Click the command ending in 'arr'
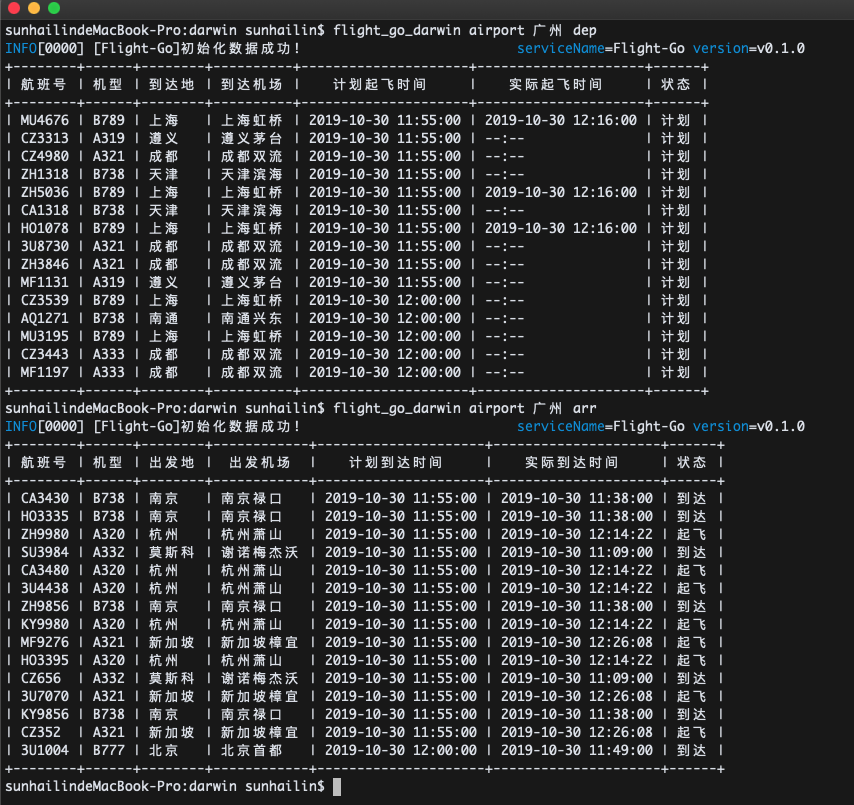Screen dimensions: 854x805 [465, 408]
